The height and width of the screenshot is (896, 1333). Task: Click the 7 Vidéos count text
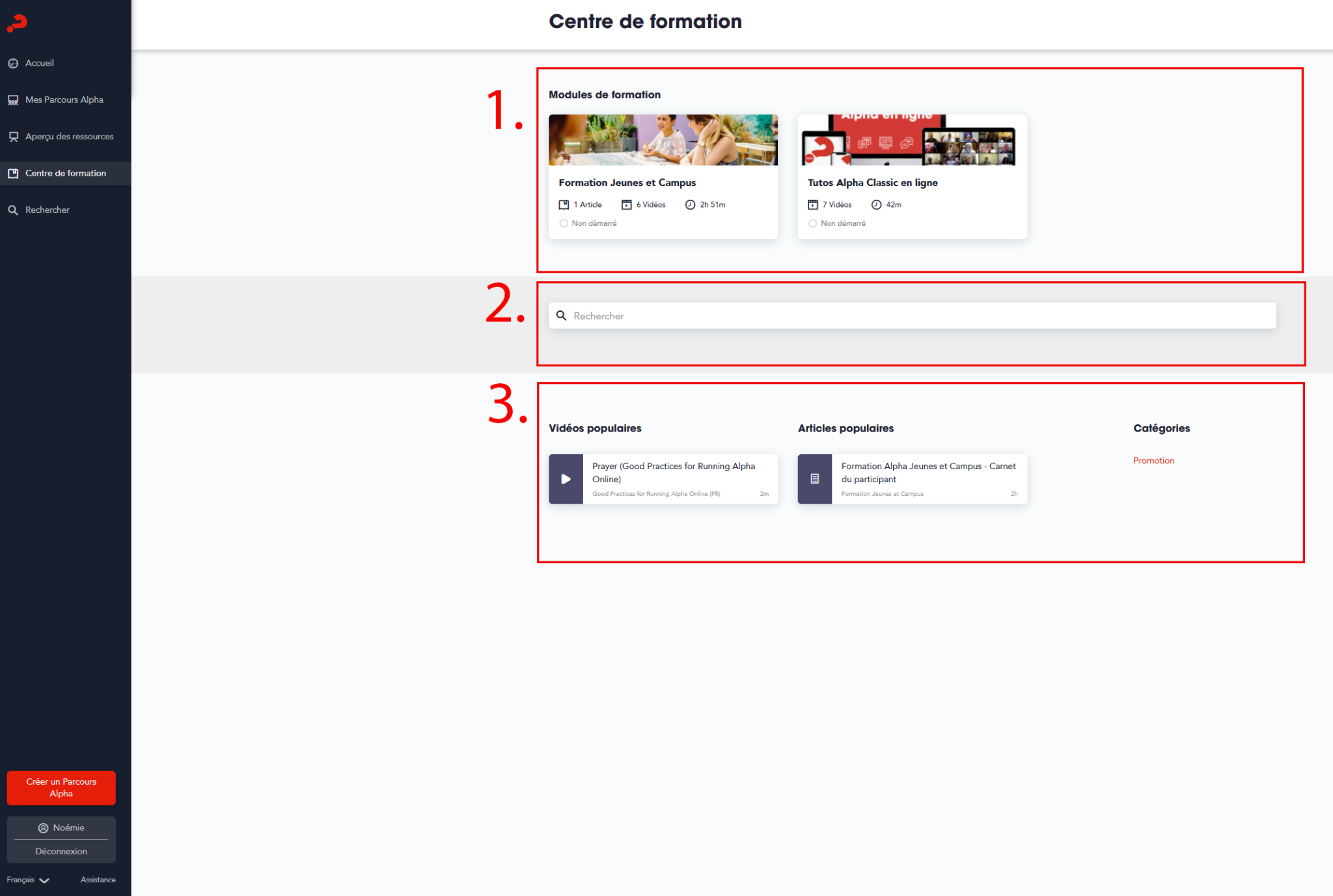837,205
